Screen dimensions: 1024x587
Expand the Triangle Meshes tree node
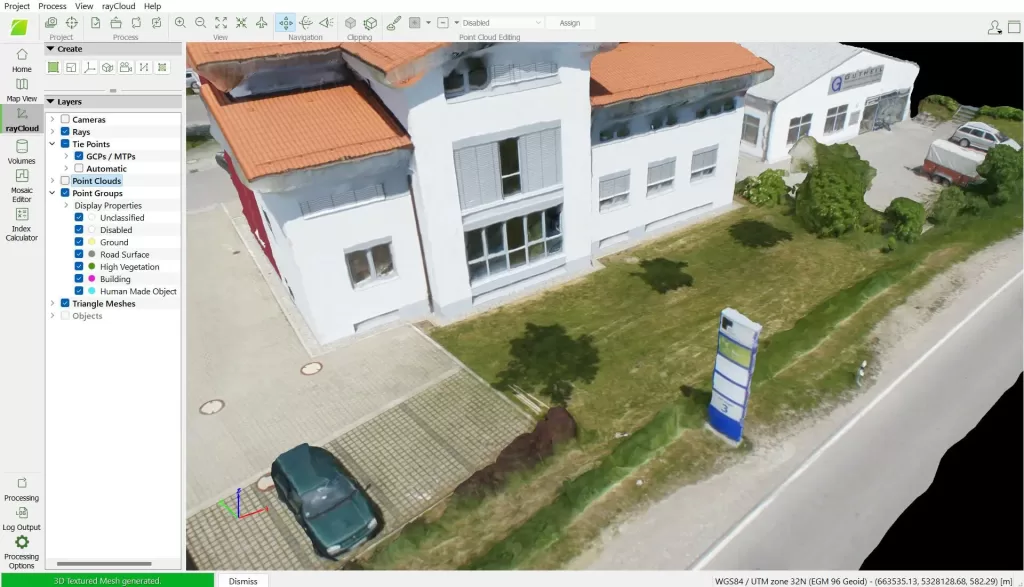[52, 304]
